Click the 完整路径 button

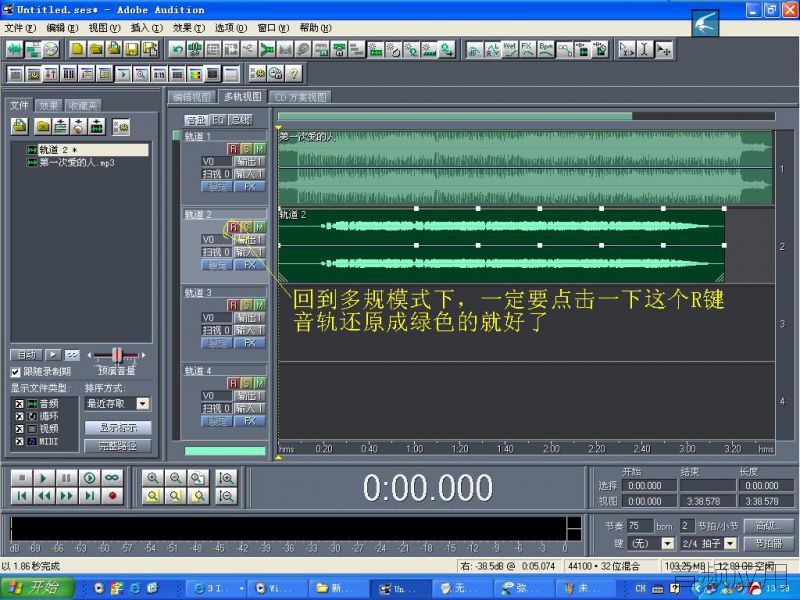click(x=118, y=446)
